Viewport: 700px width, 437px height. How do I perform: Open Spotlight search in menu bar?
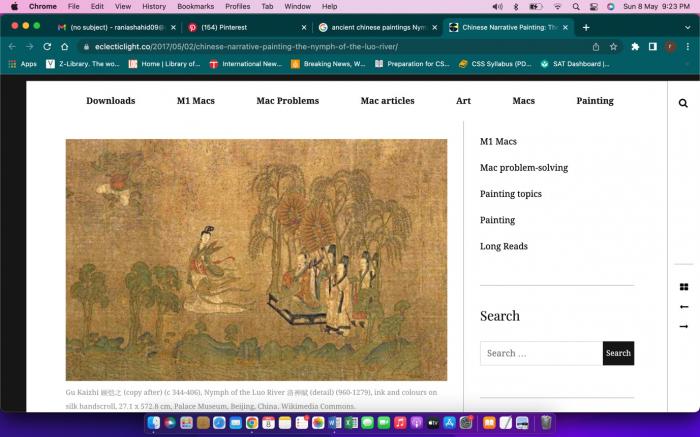[x=576, y=7]
